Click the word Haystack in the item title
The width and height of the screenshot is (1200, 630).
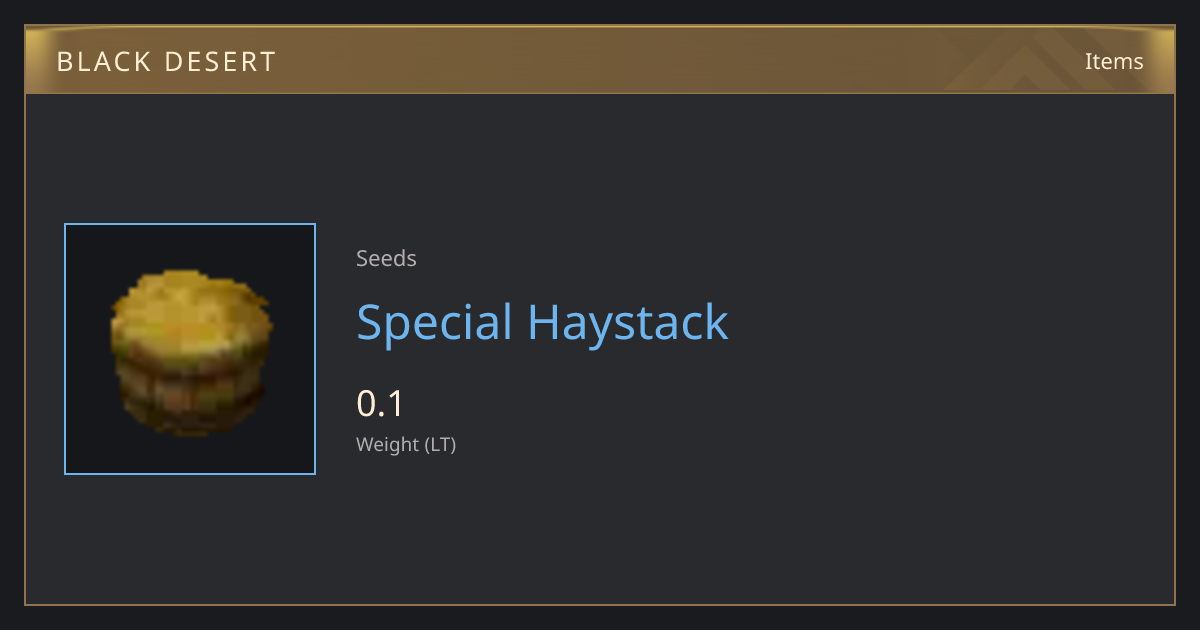(x=628, y=322)
